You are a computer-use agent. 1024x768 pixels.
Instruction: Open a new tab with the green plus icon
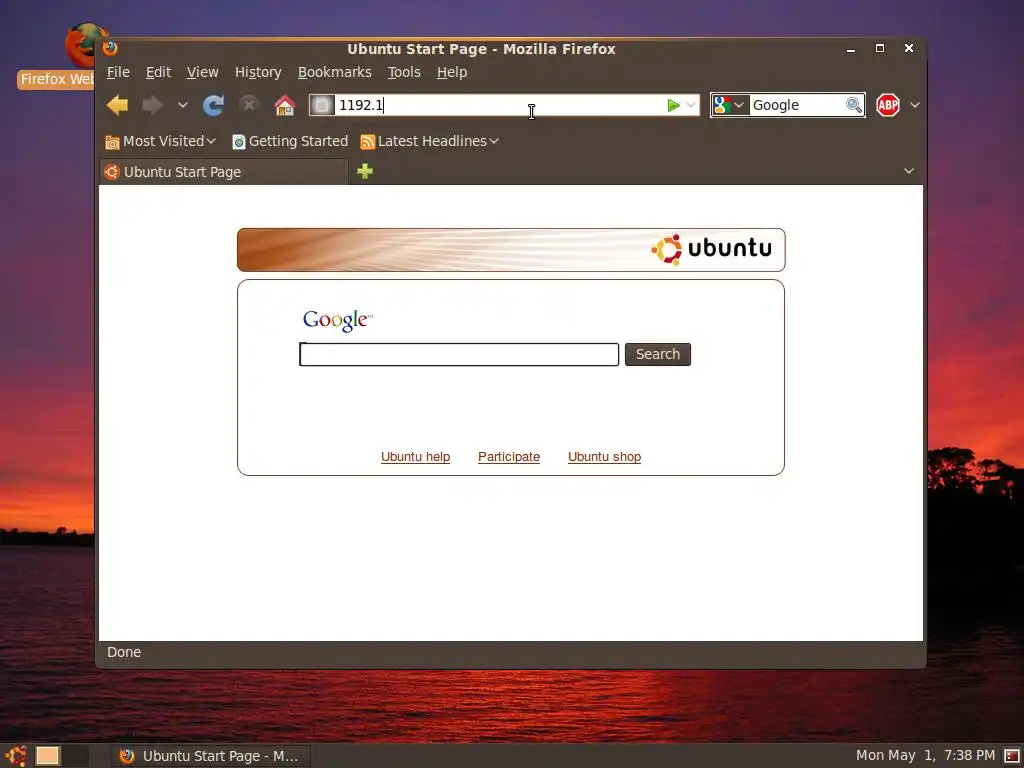[365, 171]
